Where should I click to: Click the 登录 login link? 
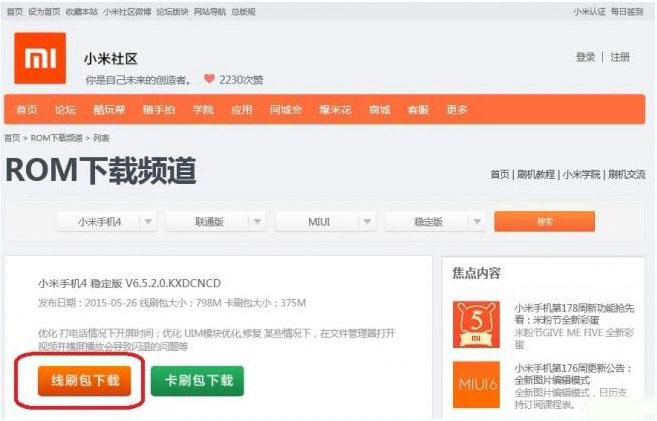click(585, 57)
